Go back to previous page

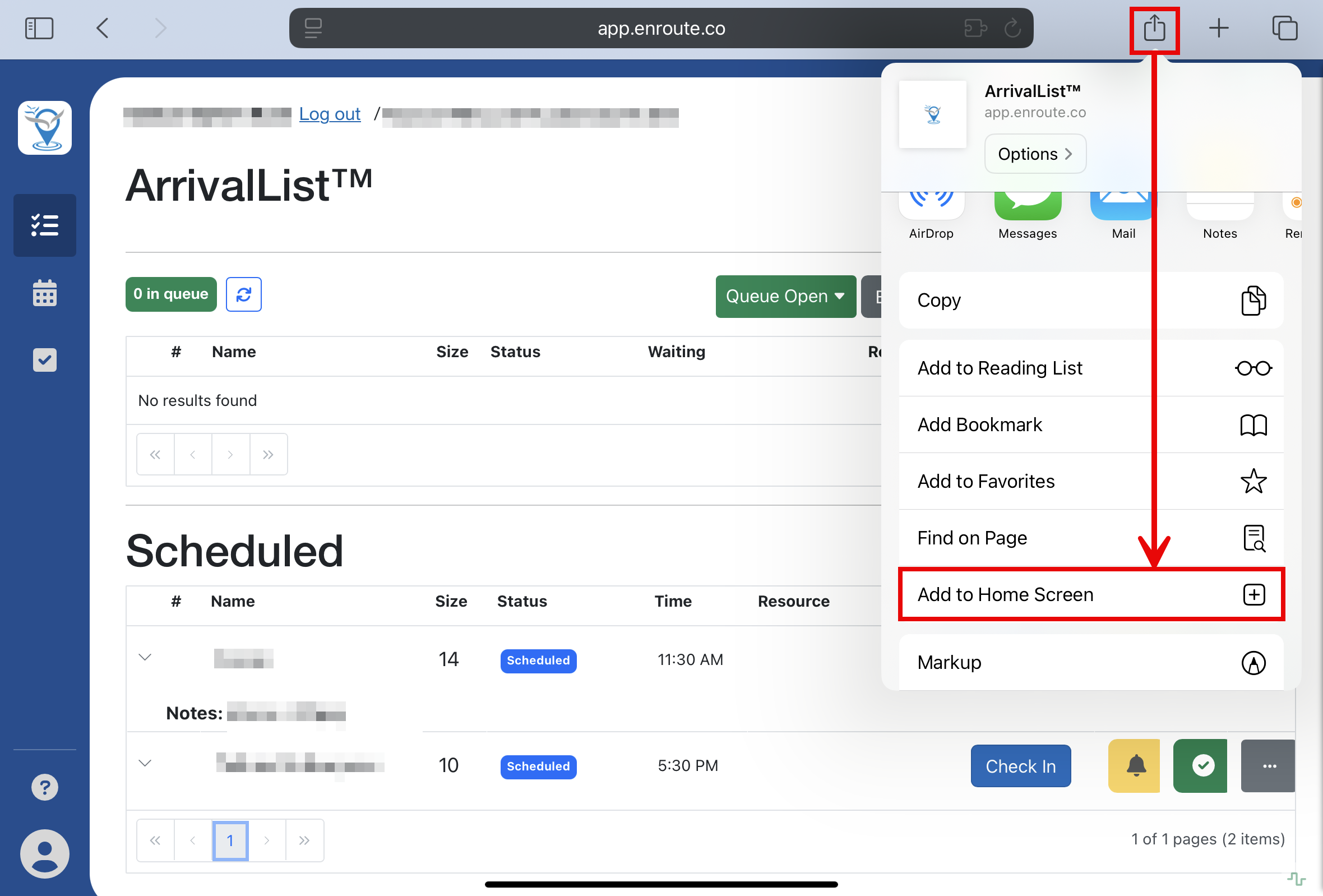[103, 28]
